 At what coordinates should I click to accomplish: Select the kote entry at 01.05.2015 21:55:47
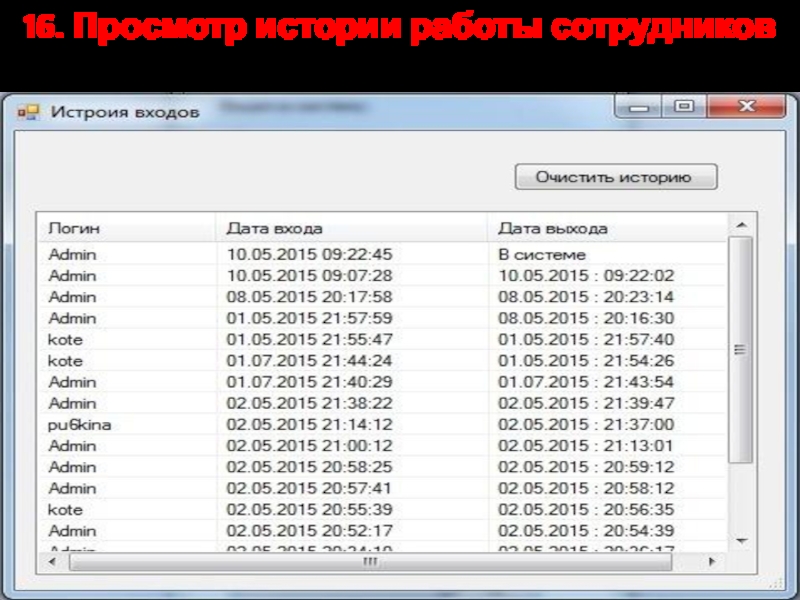[x=309, y=339]
